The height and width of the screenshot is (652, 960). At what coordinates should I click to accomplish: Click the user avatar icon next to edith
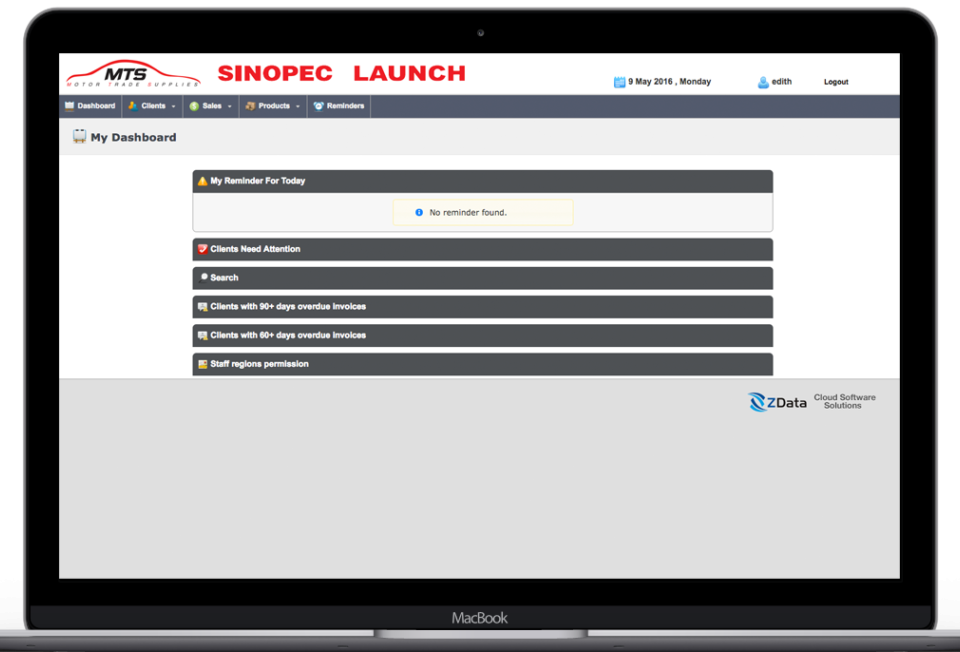click(x=763, y=82)
